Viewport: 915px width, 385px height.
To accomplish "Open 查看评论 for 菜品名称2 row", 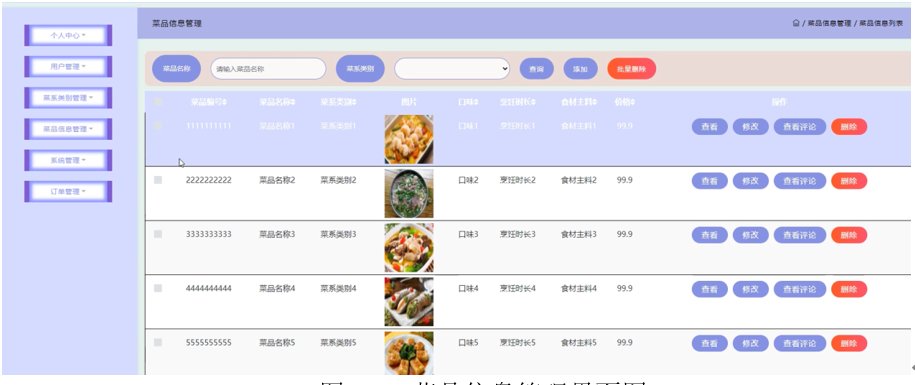I will tap(799, 181).
